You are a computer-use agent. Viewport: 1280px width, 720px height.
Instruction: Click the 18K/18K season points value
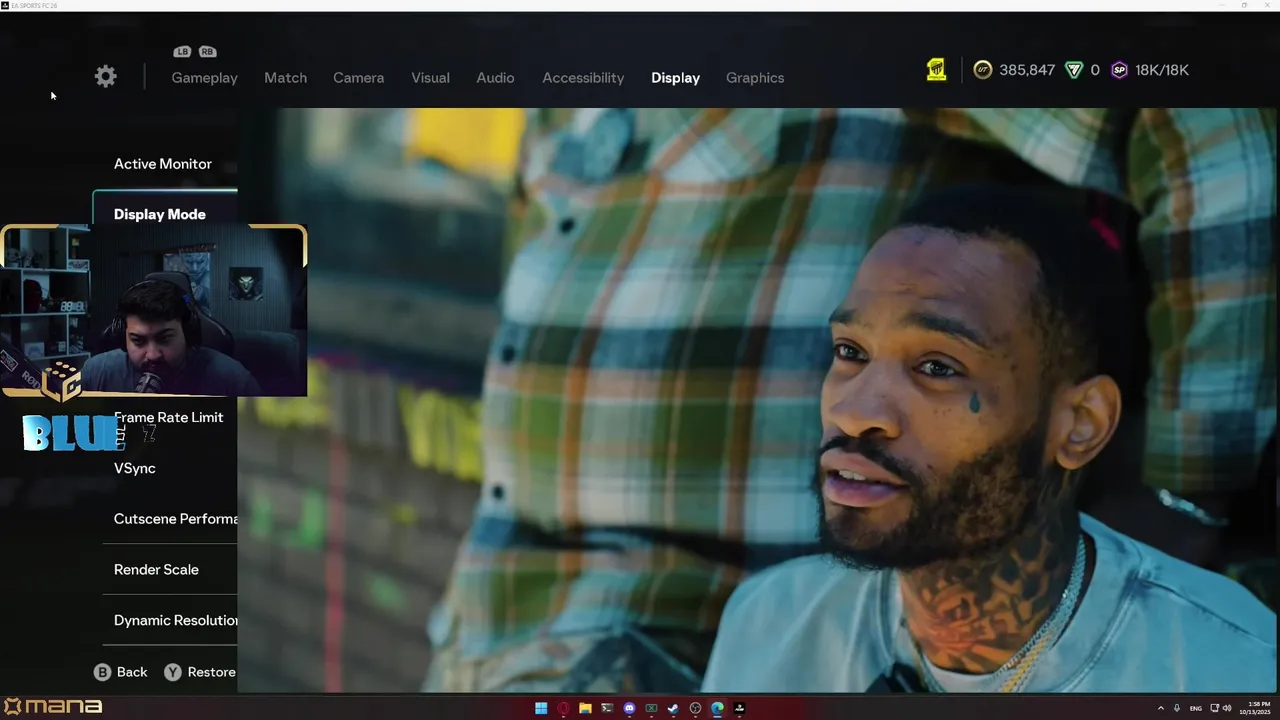pos(1162,70)
